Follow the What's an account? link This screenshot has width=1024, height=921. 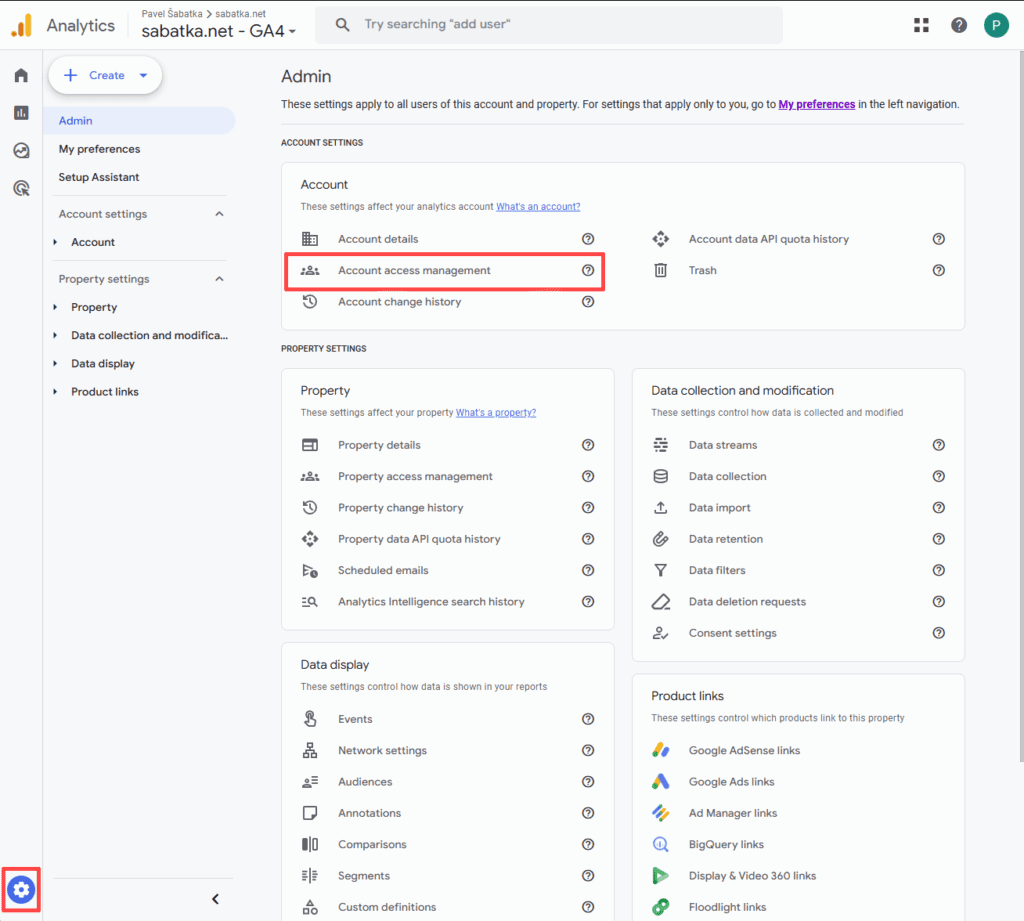point(538,206)
